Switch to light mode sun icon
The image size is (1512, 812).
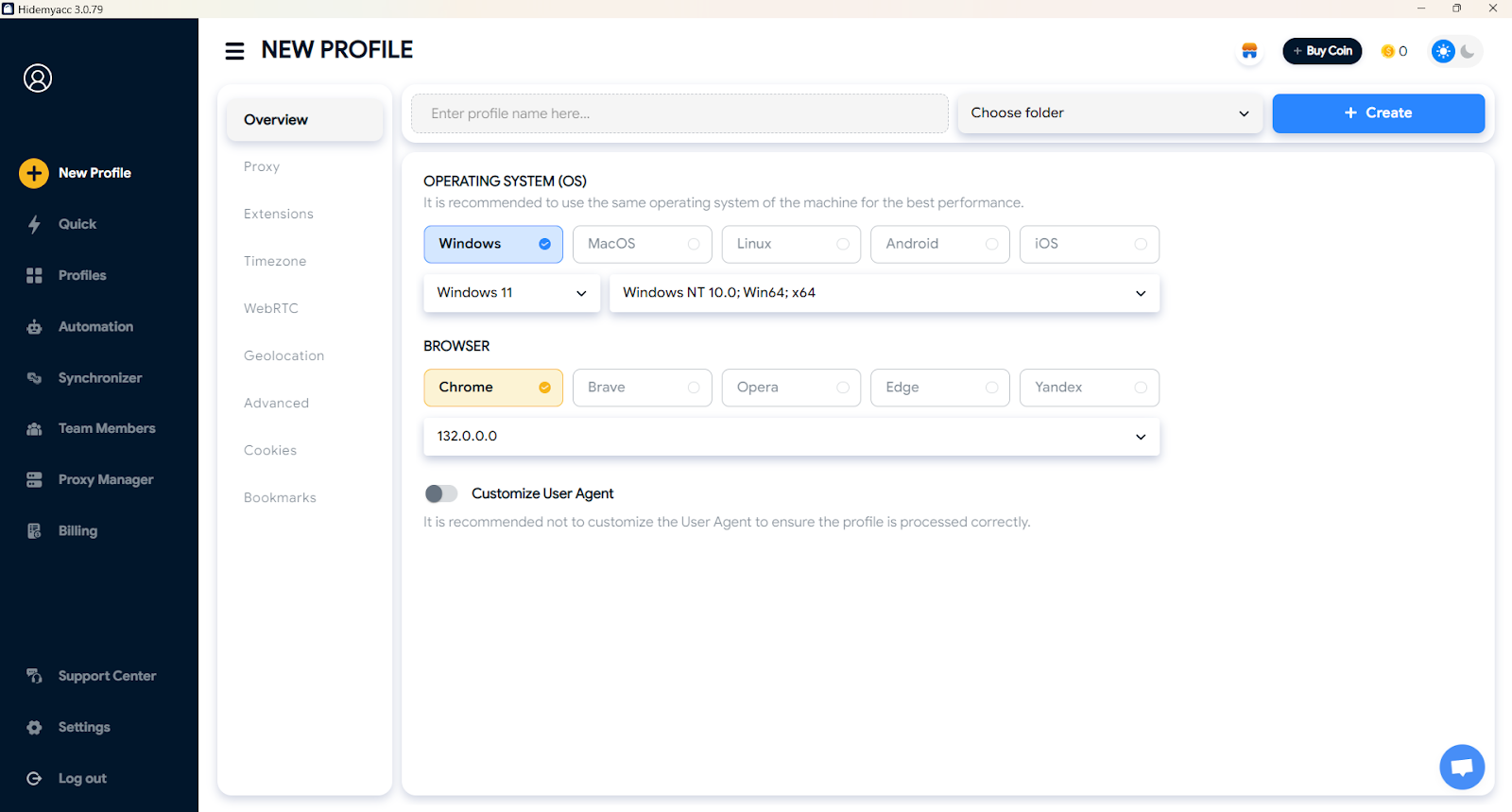1443,51
